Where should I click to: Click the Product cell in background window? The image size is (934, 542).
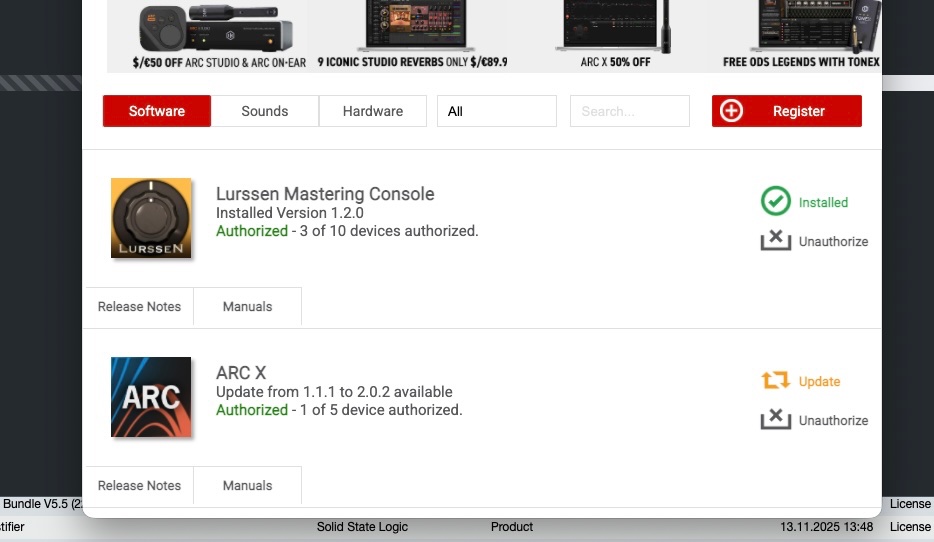(x=512, y=527)
